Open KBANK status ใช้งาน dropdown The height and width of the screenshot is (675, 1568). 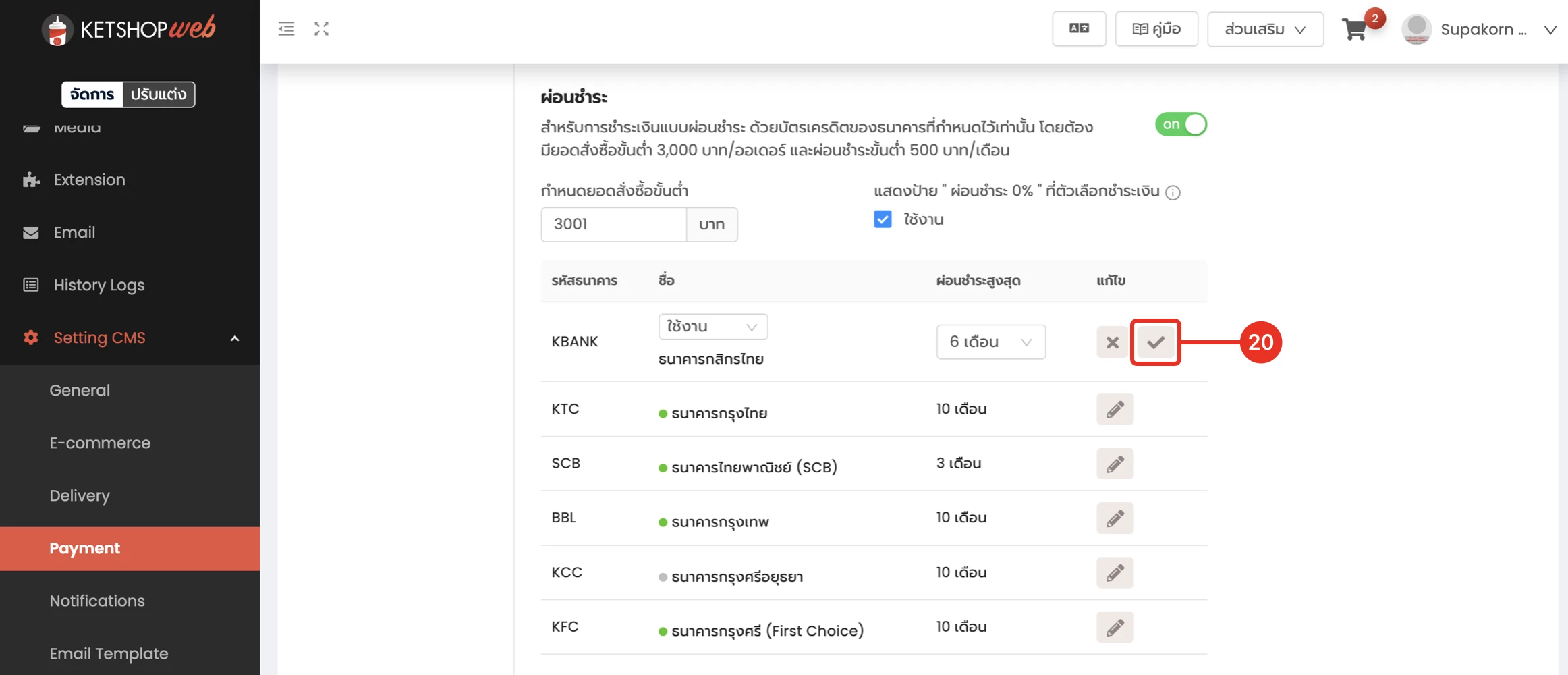(712, 327)
